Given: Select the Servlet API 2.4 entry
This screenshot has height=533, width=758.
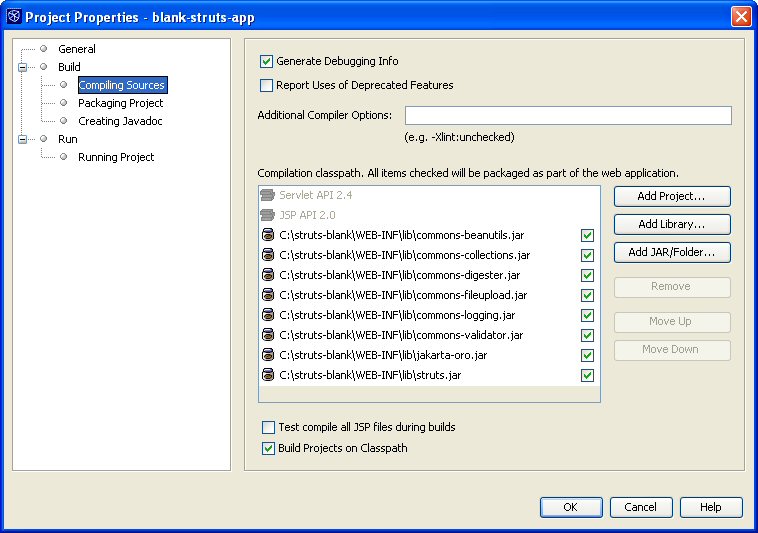Looking at the screenshot, I should click(429, 195).
